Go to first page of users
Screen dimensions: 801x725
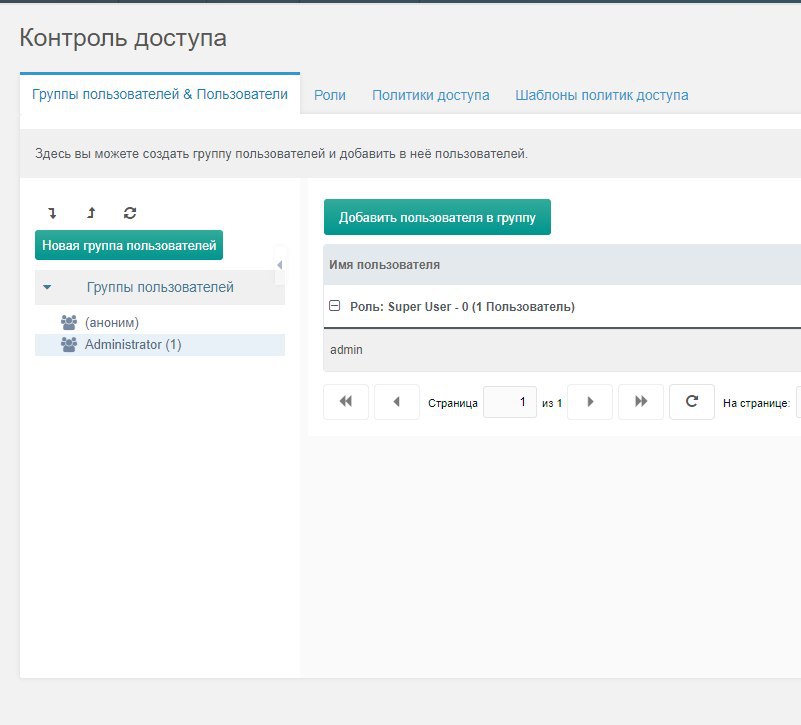coord(346,402)
